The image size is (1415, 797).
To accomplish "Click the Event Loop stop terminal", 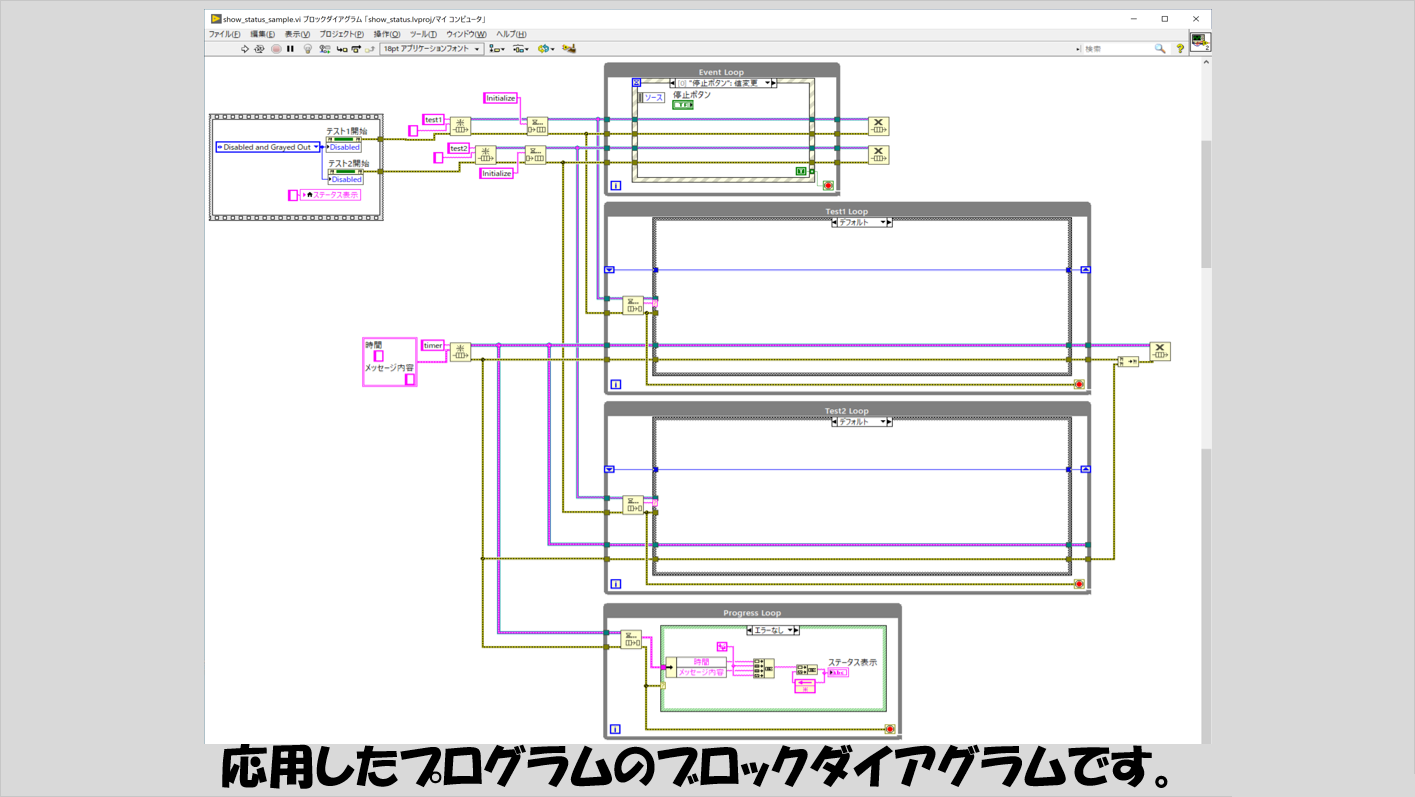I will [x=827, y=185].
